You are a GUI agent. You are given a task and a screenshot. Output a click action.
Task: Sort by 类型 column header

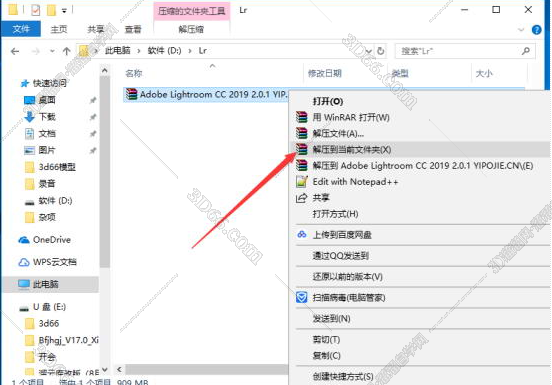400,73
